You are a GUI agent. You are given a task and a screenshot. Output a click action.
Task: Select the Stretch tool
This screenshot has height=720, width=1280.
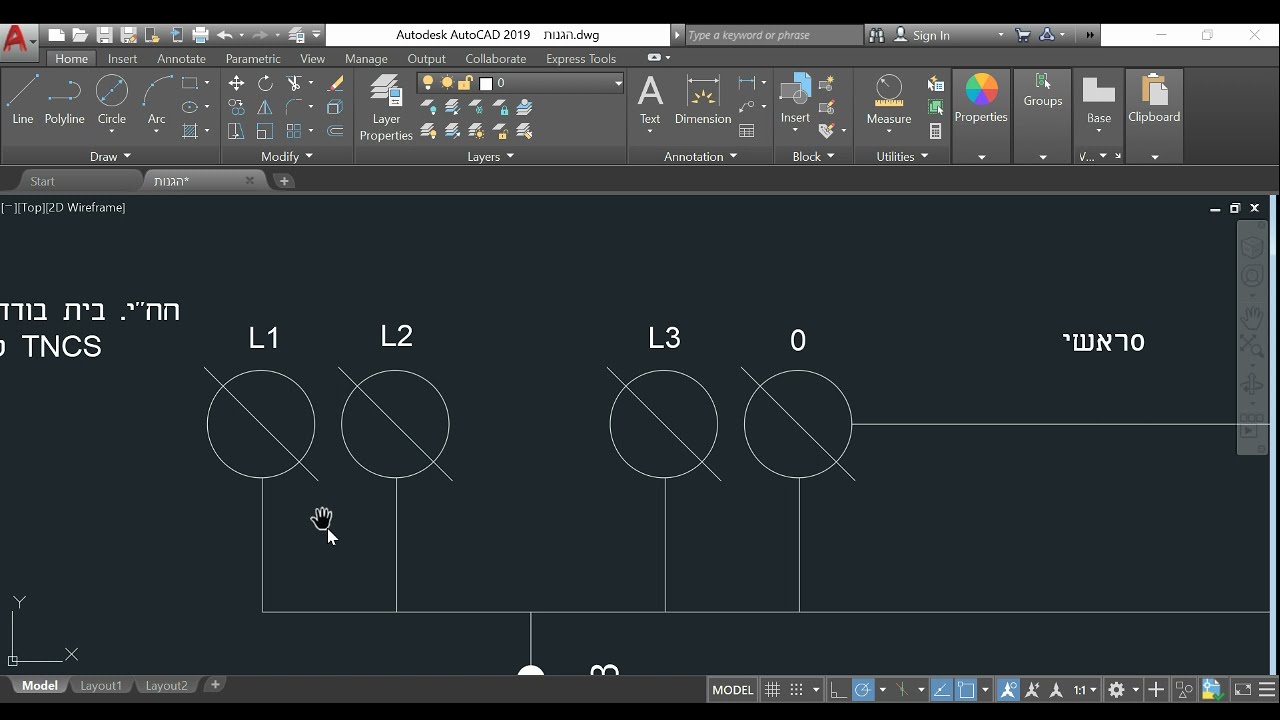tap(236, 131)
